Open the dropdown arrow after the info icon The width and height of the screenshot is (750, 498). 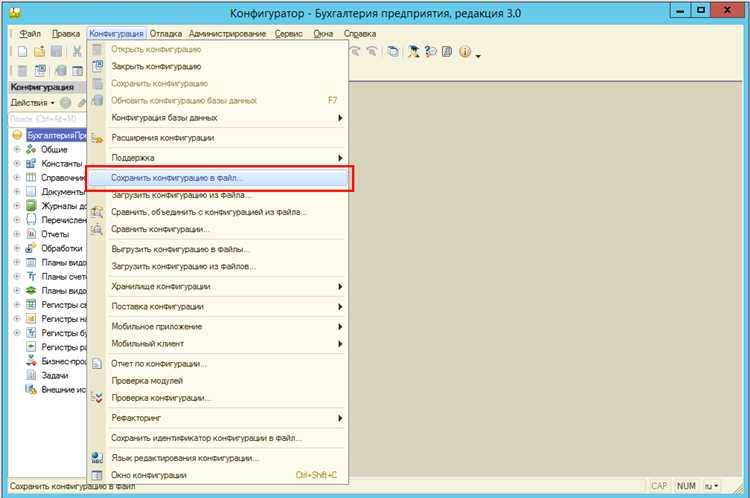[477, 56]
